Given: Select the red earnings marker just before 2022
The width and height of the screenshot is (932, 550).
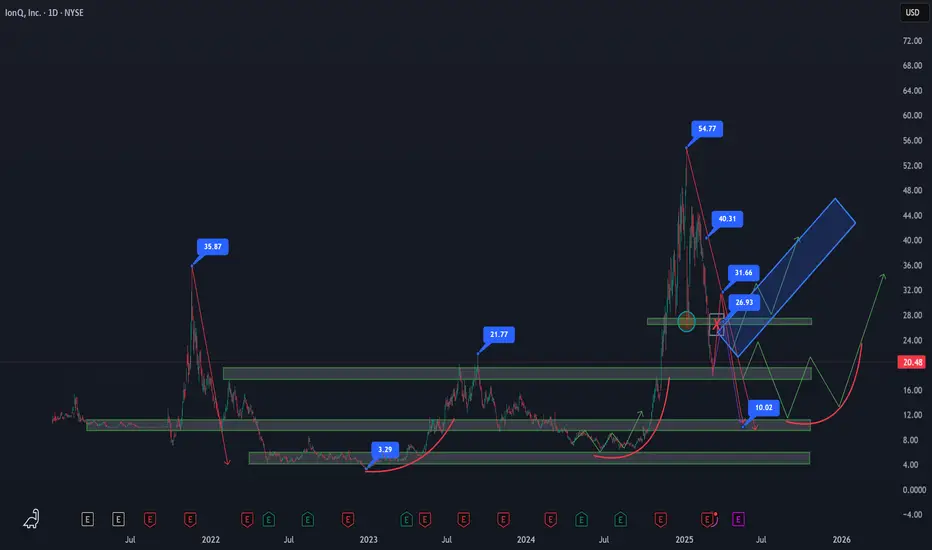Looking at the screenshot, I should [x=190, y=520].
